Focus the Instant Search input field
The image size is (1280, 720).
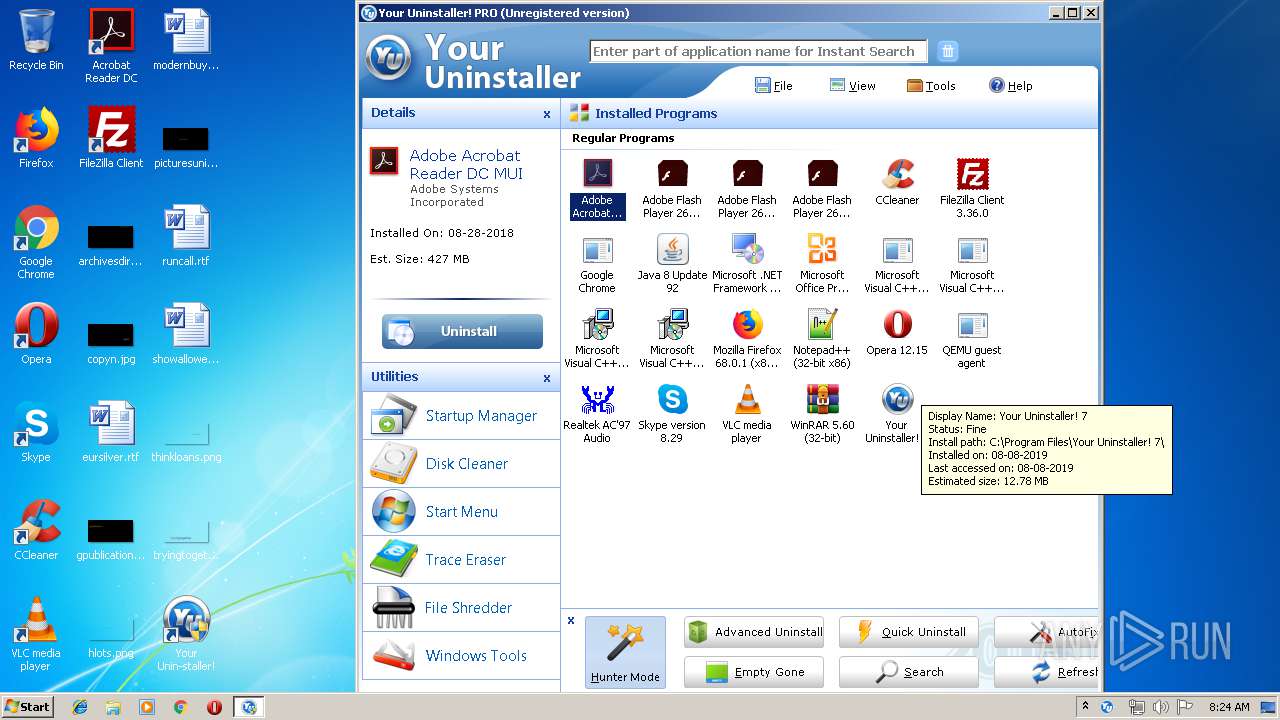pyautogui.click(x=758, y=51)
